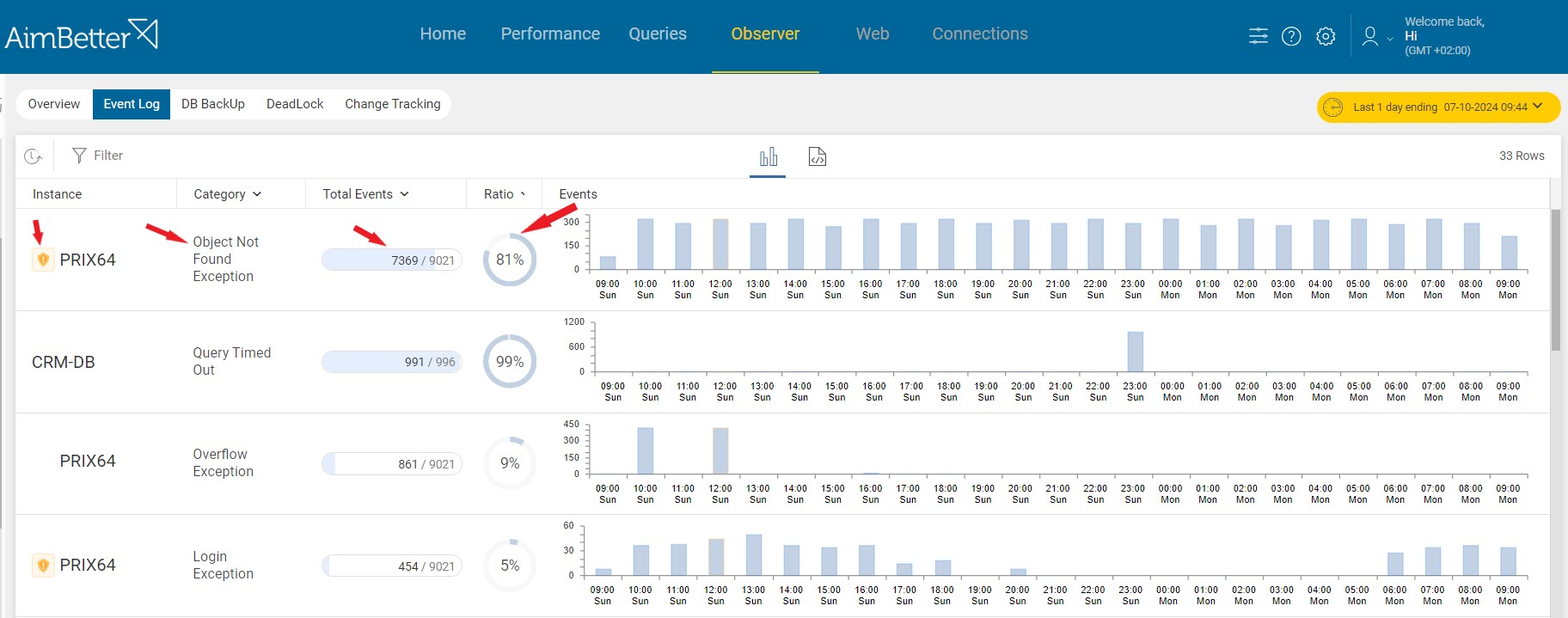Click shield icon beside PRIX64 Login Exception
This screenshot has width=1568, height=618.
pos(42,566)
